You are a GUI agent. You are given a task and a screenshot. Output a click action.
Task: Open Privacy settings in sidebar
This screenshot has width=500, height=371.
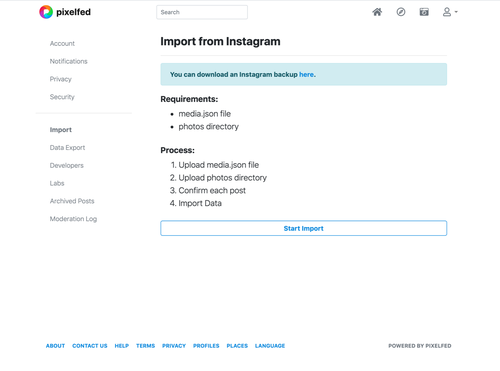pos(61,79)
